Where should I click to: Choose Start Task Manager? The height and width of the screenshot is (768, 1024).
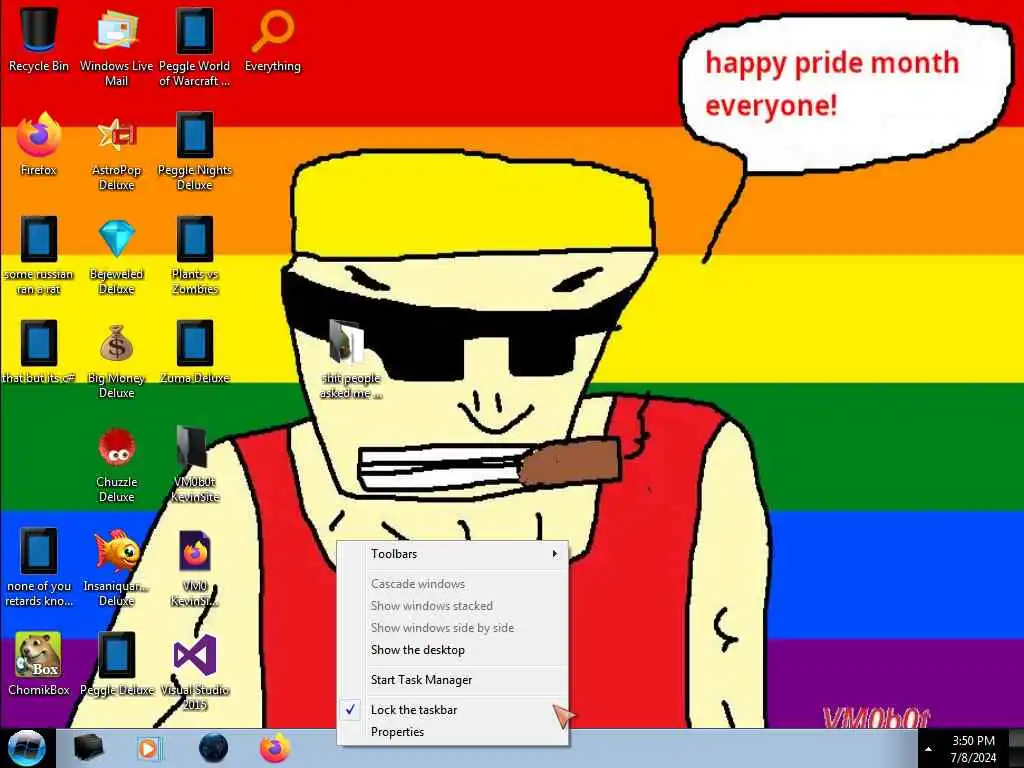tap(453, 680)
